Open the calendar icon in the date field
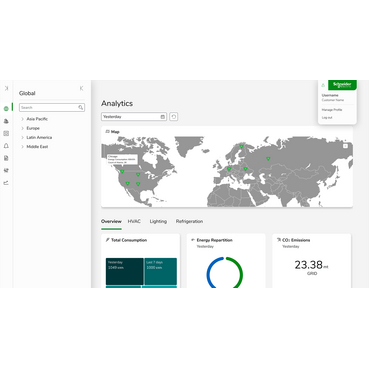The image size is (369, 369). (x=163, y=117)
